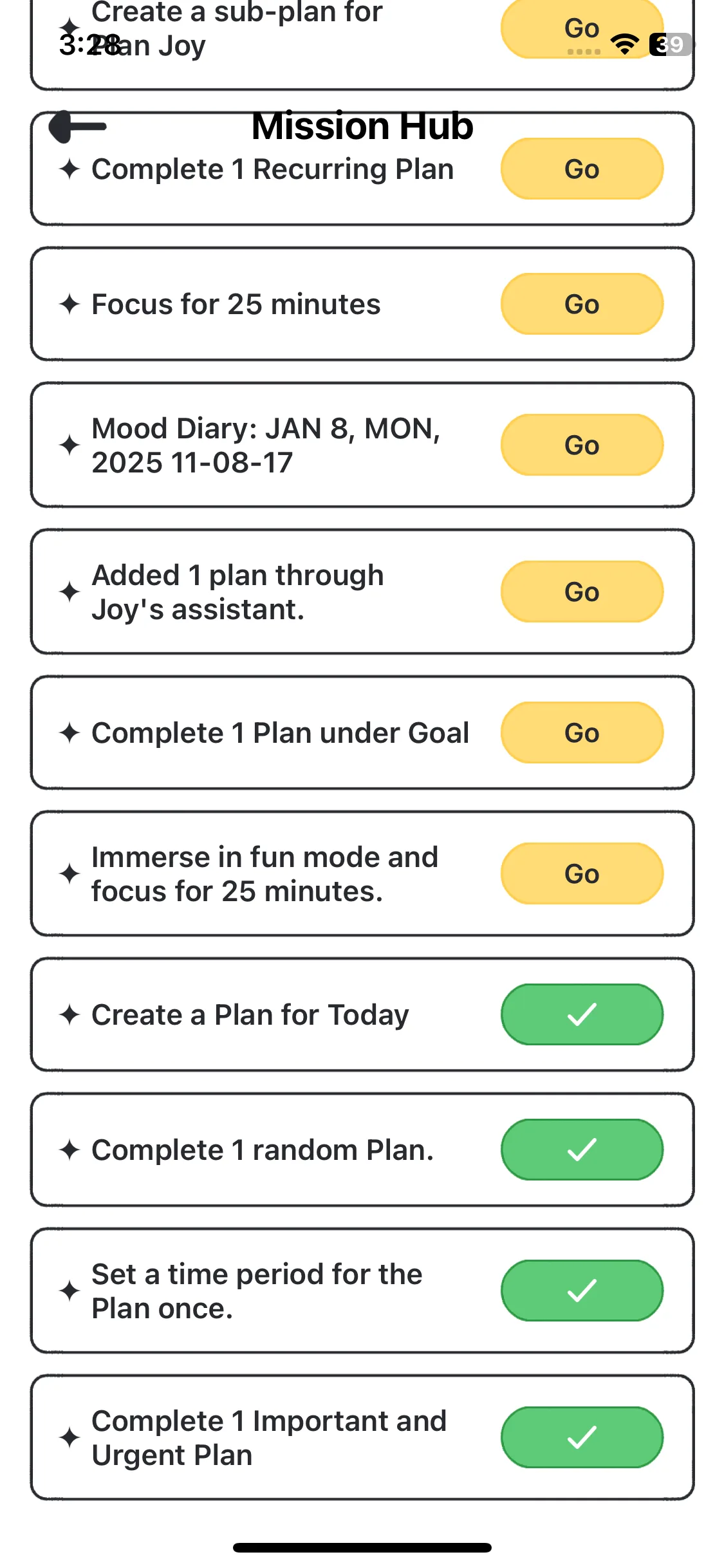Viewport: 724px width, 1568px height.
Task: Tap the back arrow icon
Action: point(77,127)
